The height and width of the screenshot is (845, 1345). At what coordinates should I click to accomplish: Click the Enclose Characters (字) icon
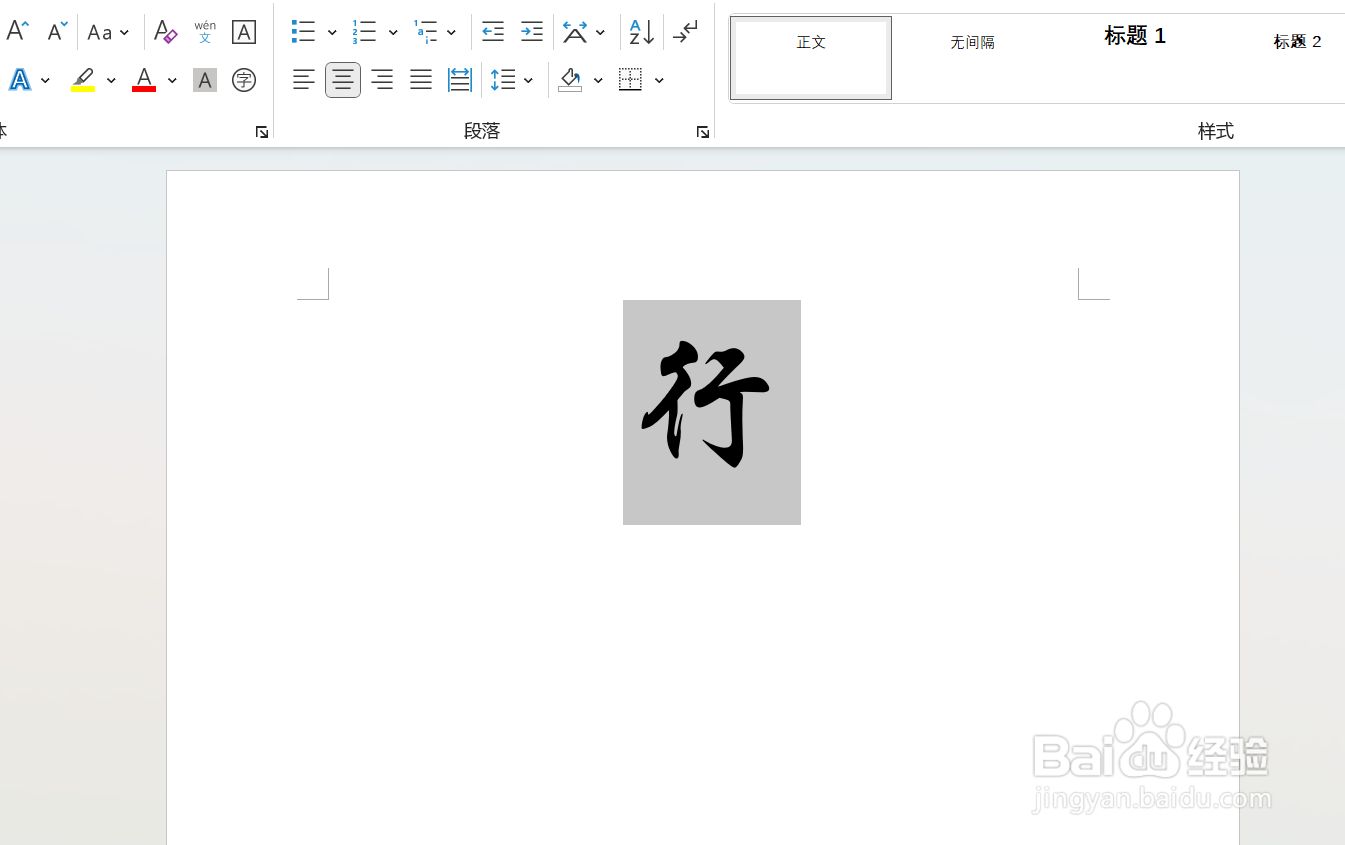[x=244, y=79]
